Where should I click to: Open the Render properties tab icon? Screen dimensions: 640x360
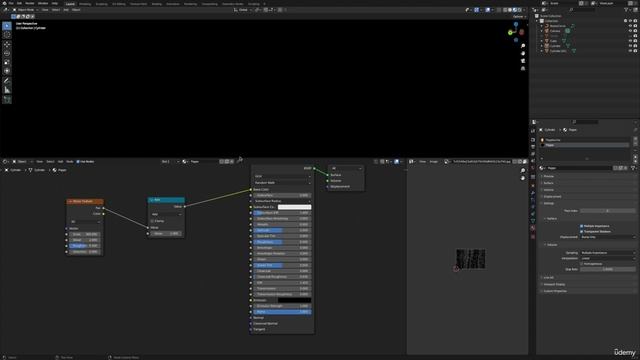[533, 140]
